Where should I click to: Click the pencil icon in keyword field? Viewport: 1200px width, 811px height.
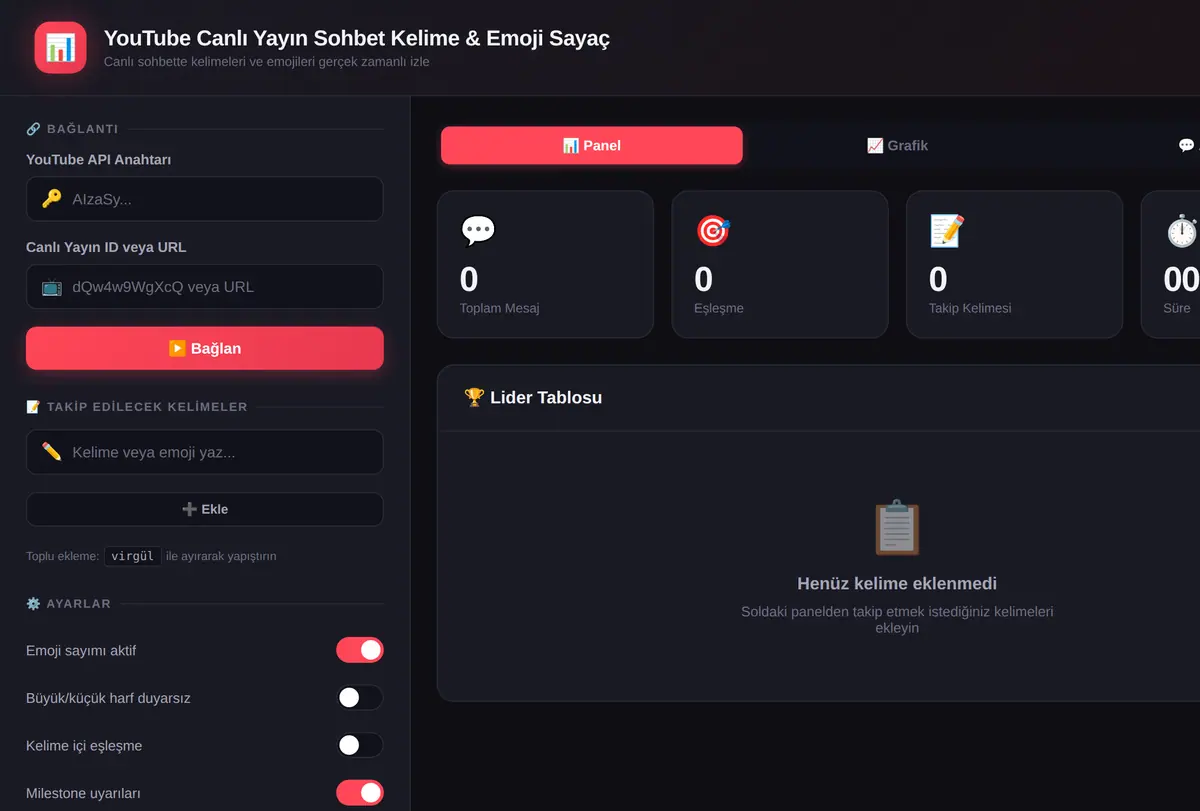52,452
